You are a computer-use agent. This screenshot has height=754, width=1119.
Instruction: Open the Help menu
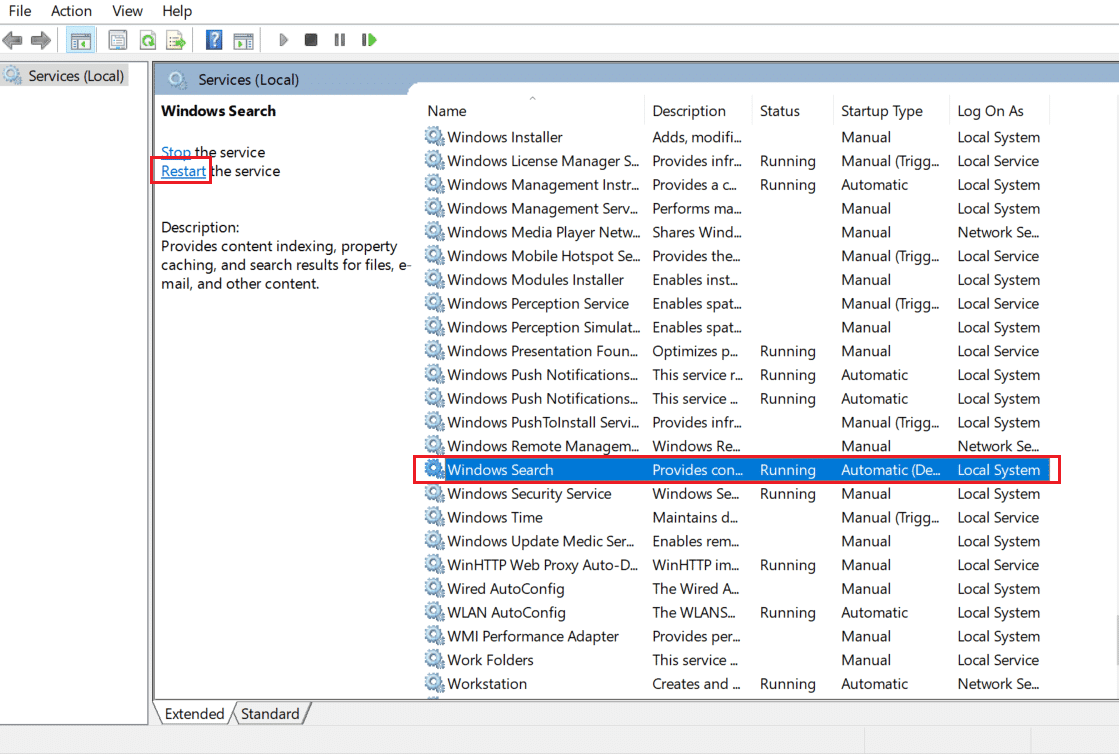(x=177, y=11)
